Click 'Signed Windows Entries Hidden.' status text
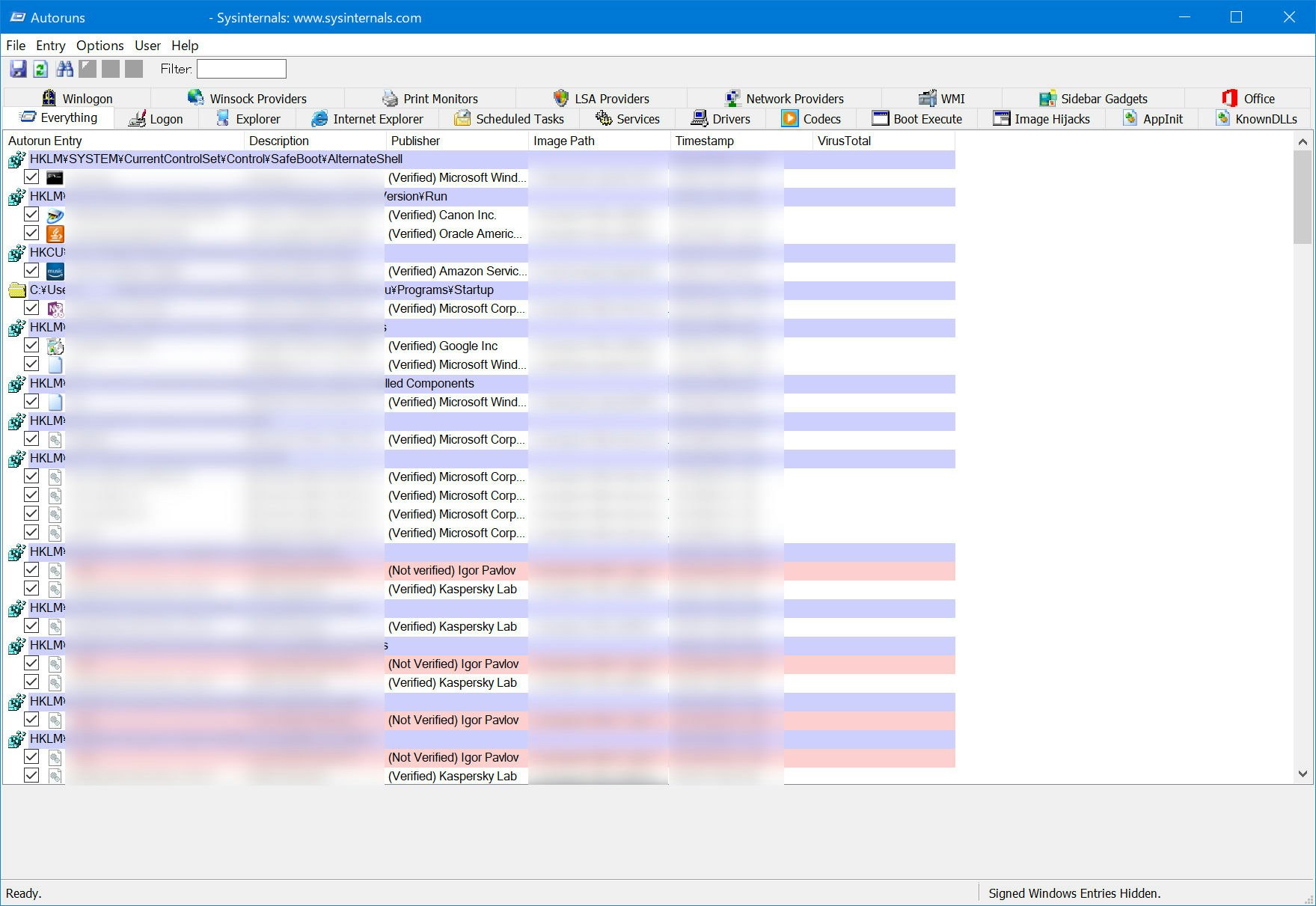The height and width of the screenshot is (906, 1316). [x=1074, y=893]
